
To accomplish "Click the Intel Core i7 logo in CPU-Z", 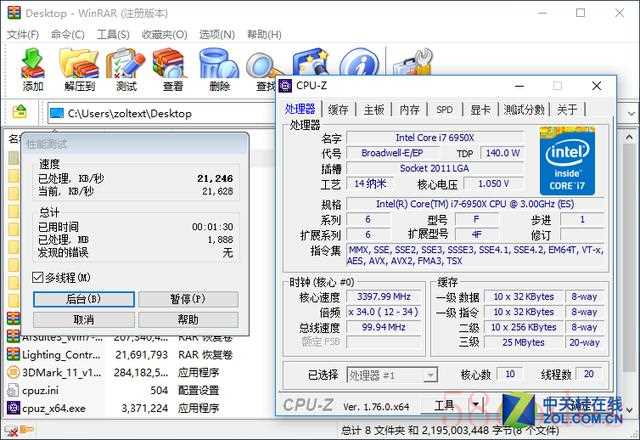I will click(x=567, y=161).
